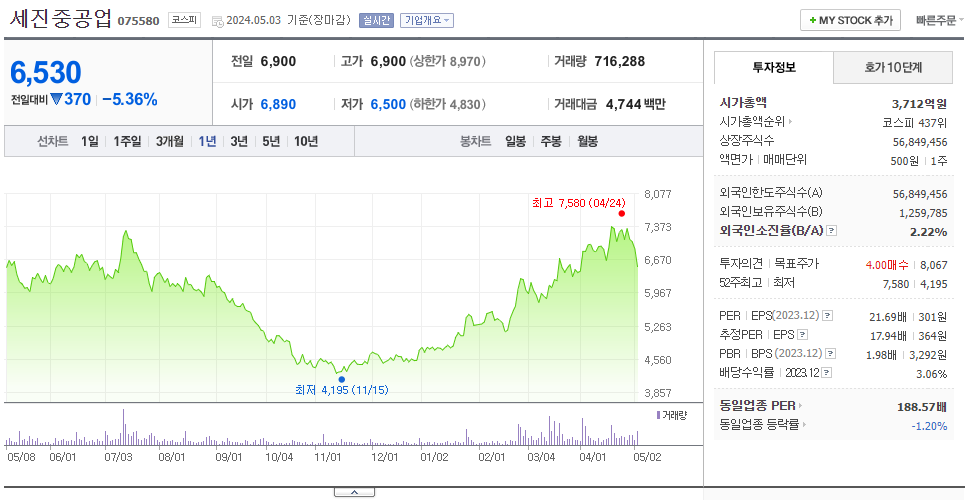The height and width of the screenshot is (500, 968).
Task: Select the 주봉 candlestick chart
Action: [x=551, y=141]
